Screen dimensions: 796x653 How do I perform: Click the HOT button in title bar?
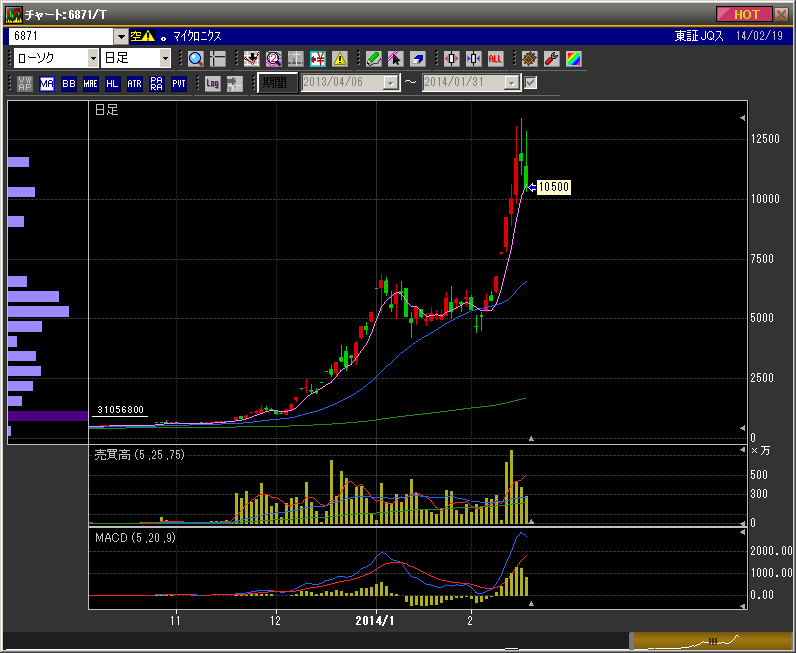[744, 14]
